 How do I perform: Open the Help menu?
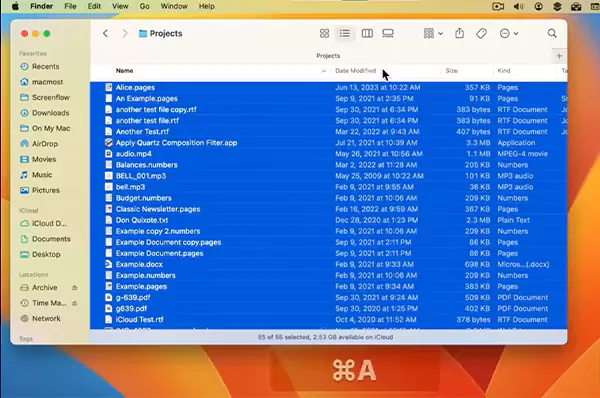207,7
